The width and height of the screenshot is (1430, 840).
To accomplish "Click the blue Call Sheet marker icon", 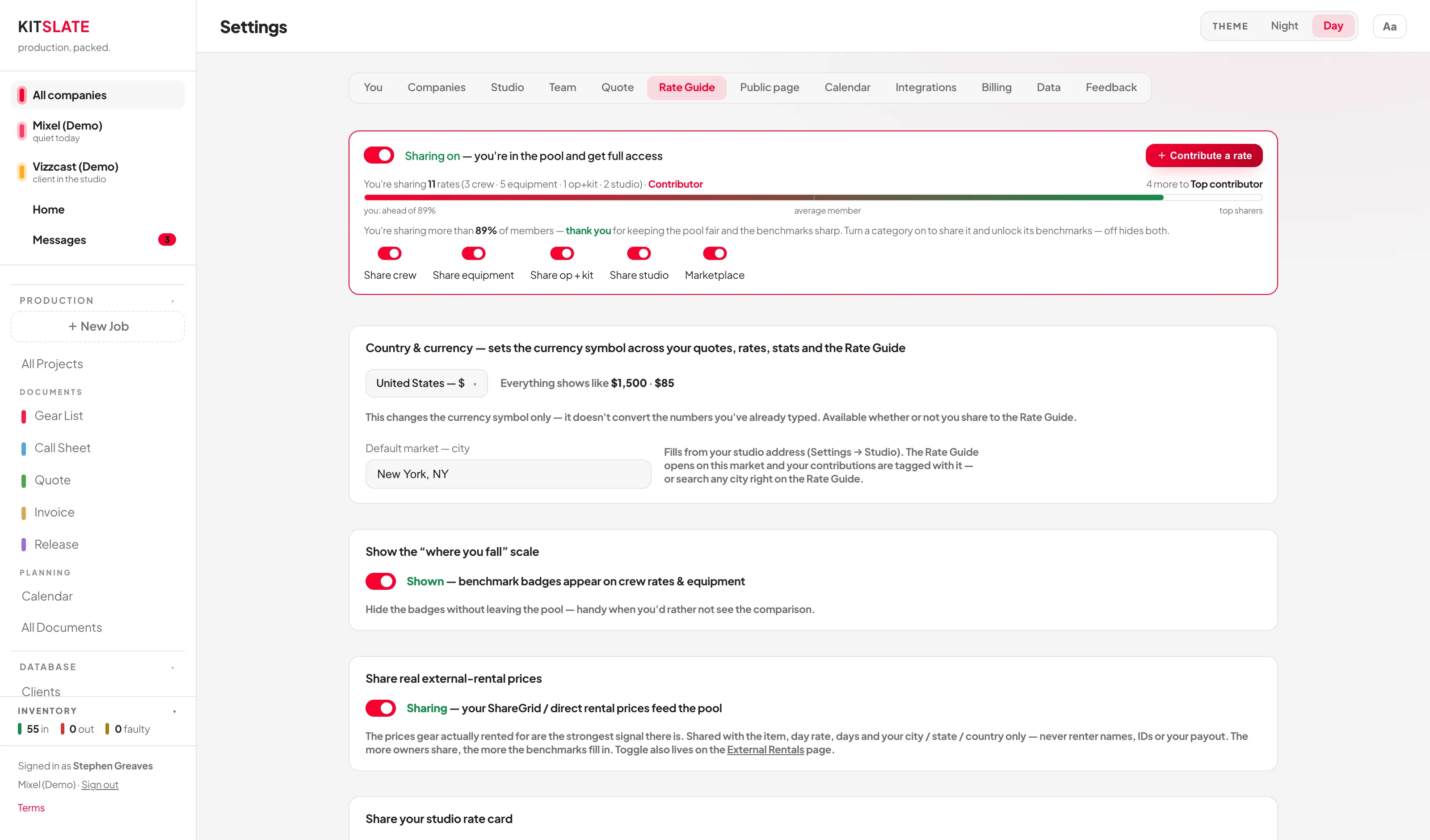I will (23, 449).
